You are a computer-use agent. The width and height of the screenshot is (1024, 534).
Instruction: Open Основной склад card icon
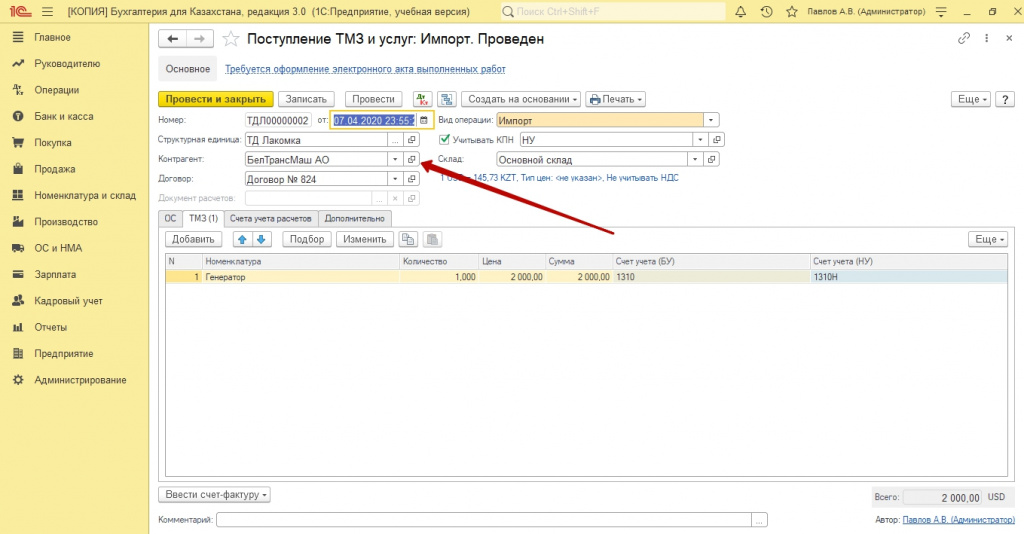coord(711,159)
